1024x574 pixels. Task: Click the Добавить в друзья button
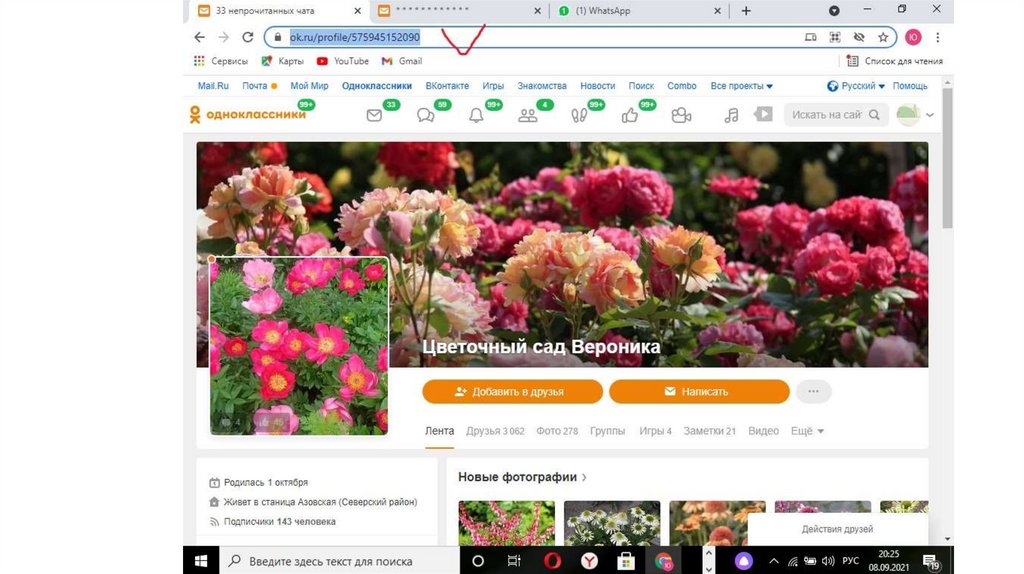[x=512, y=391]
